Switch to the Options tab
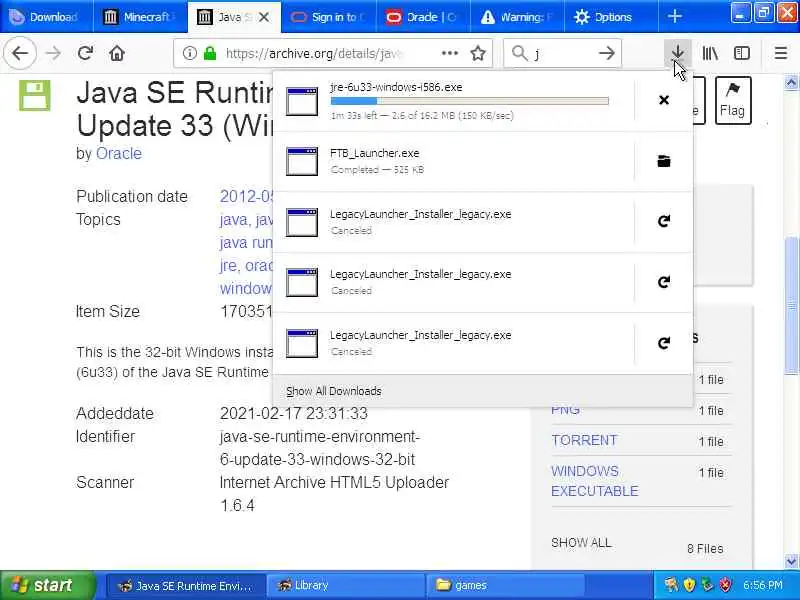Image resolution: width=800 pixels, height=600 pixels. tap(610, 17)
